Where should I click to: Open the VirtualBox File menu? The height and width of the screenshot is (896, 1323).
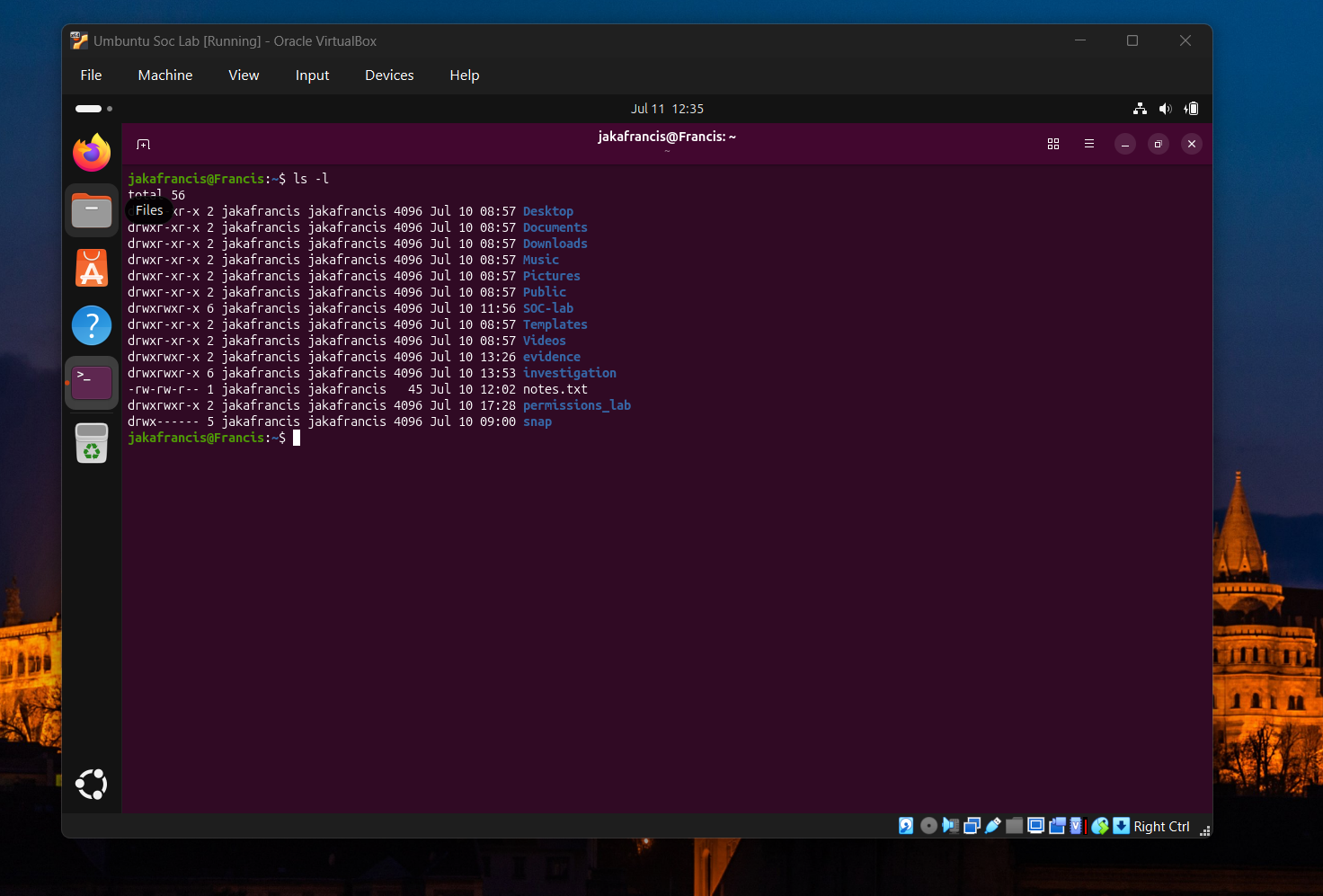click(x=91, y=75)
